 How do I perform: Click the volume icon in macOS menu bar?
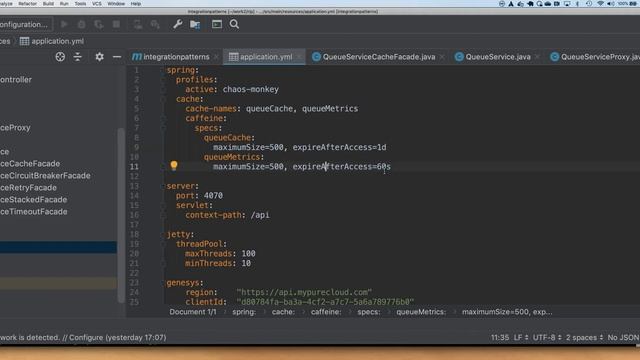(x=611, y=4)
